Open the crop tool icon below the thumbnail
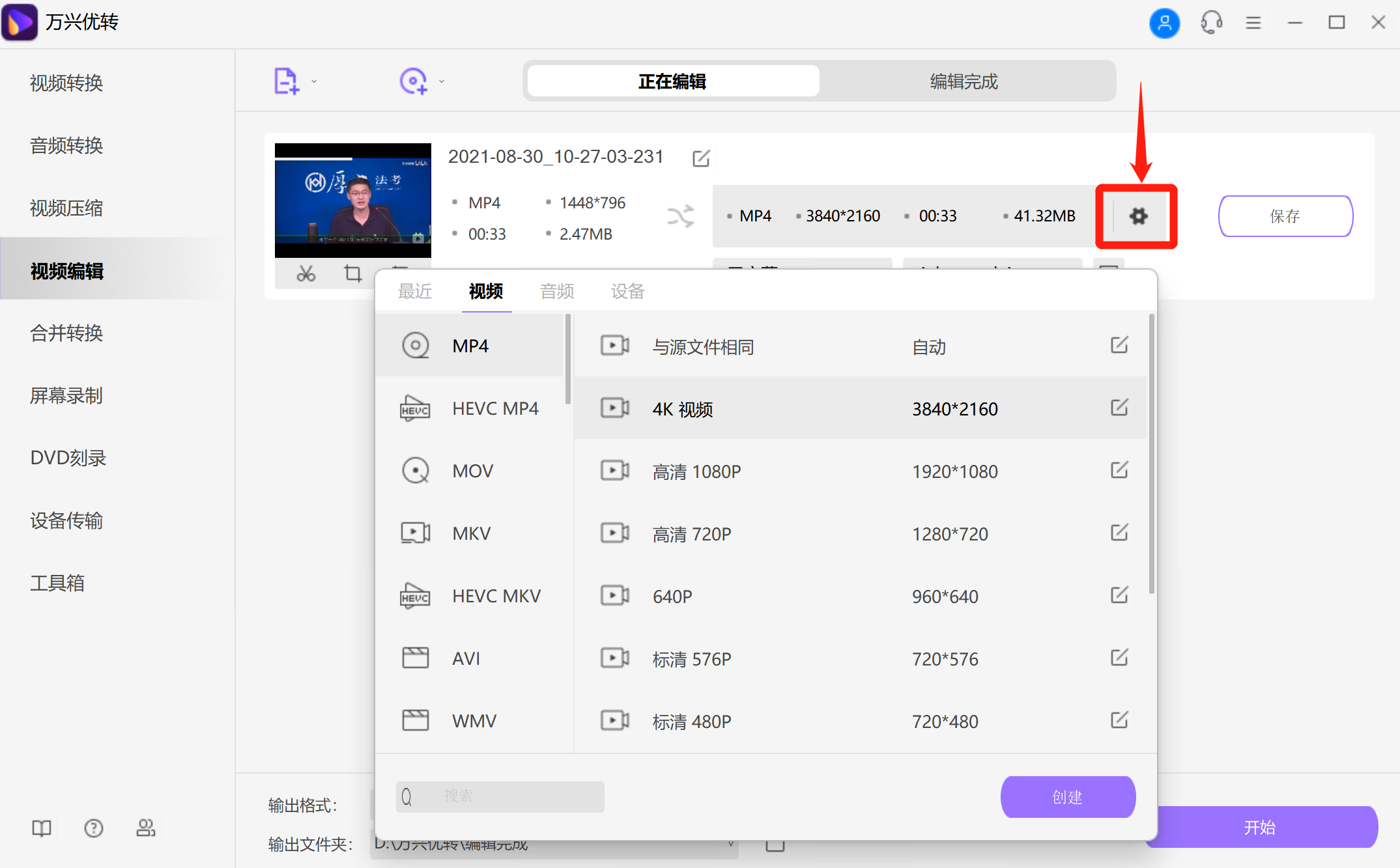The height and width of the screenshot is (868, 1400). [352, 273]
